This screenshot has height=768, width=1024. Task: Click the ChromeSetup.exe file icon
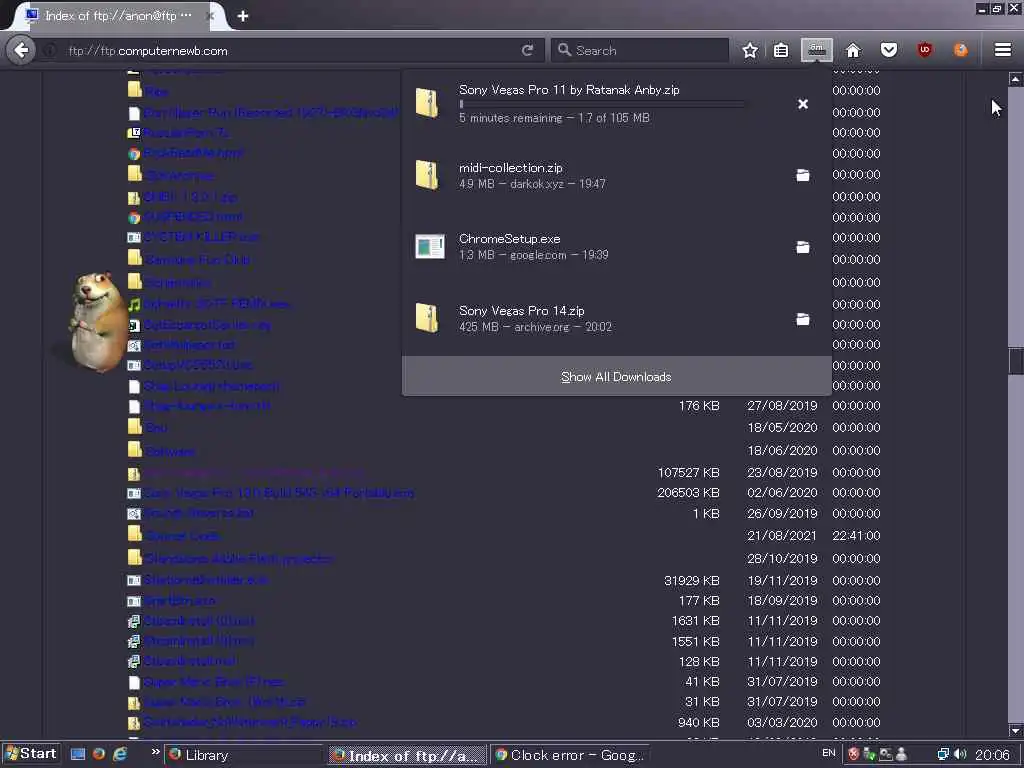(430, 246)
